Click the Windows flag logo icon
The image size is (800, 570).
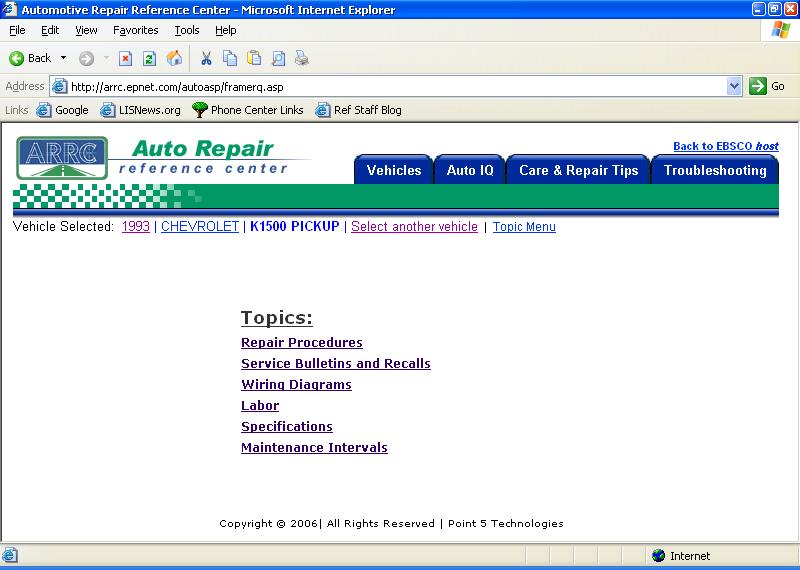click(x=781, y=30)
